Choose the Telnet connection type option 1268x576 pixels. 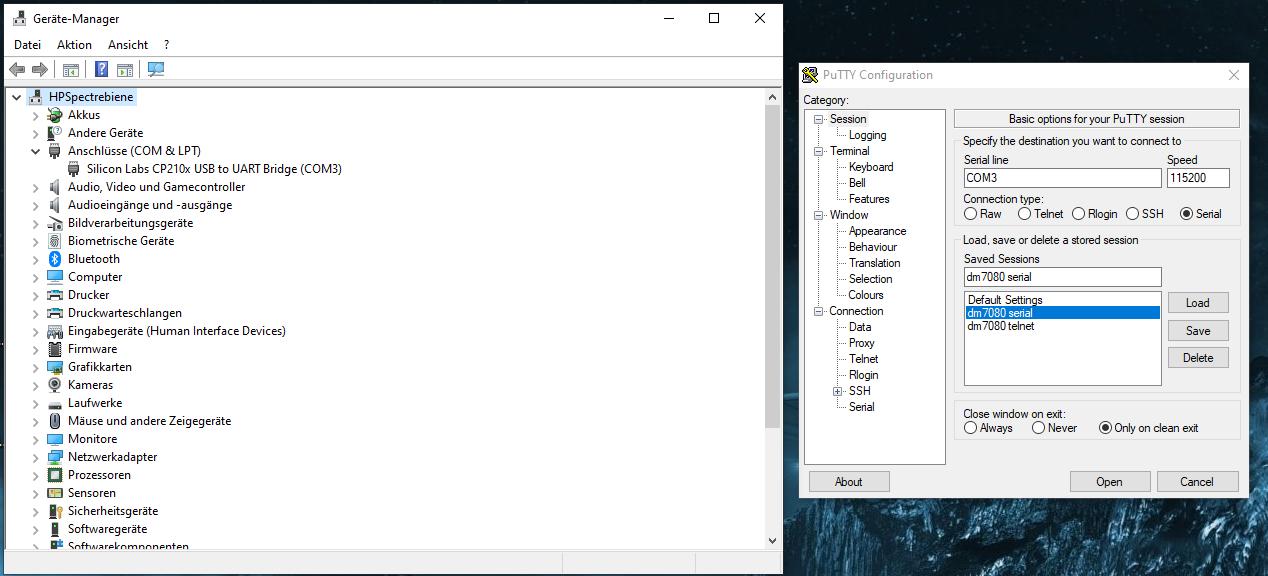(1024, 214)
